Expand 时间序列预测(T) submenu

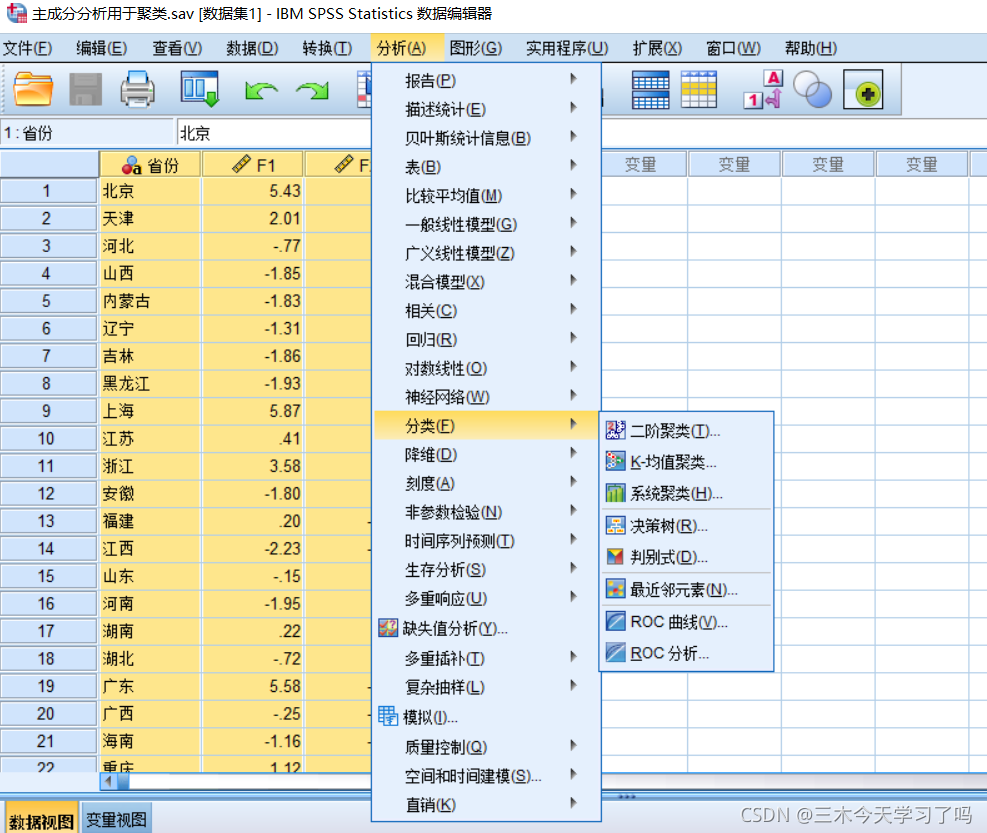click(486, 541)
